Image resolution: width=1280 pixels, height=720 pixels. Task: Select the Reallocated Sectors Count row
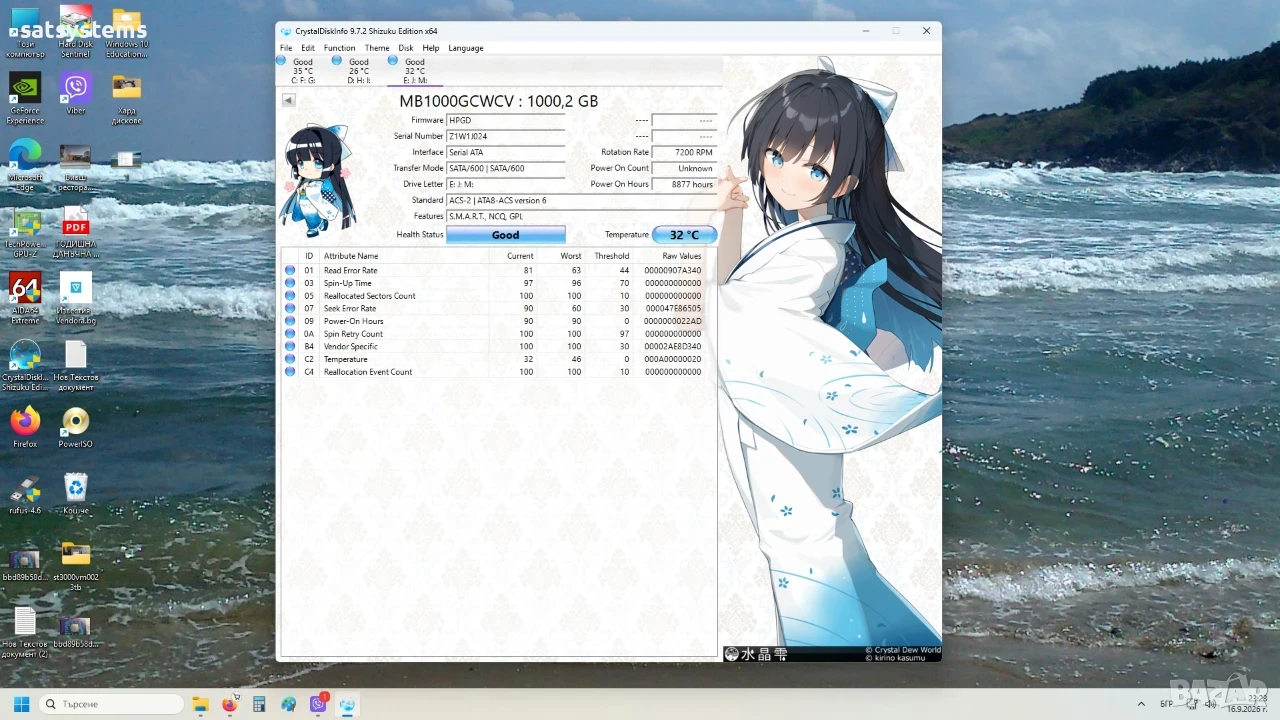(x=498, y=296)
